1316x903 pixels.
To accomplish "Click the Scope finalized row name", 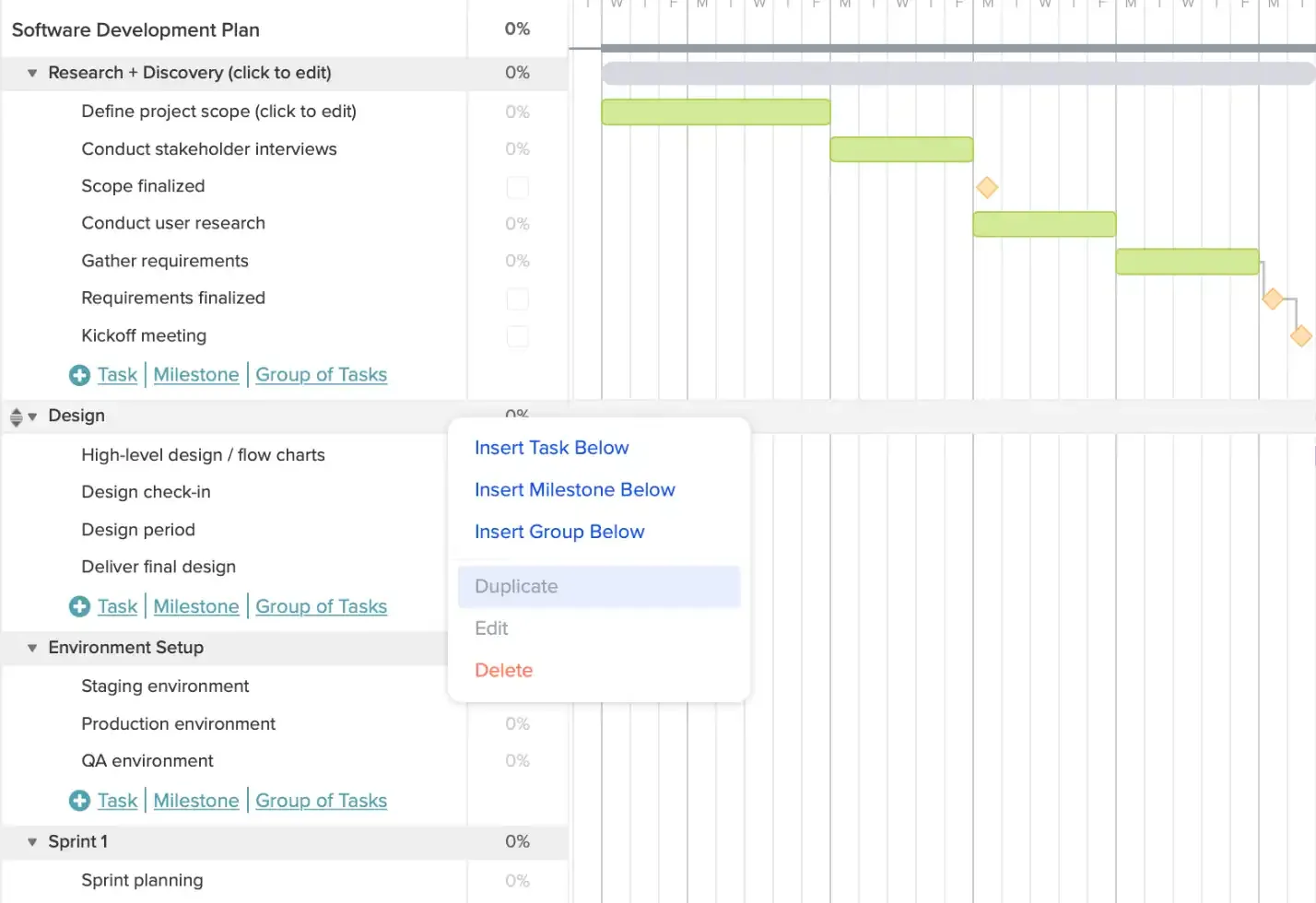I will [143, 186].
